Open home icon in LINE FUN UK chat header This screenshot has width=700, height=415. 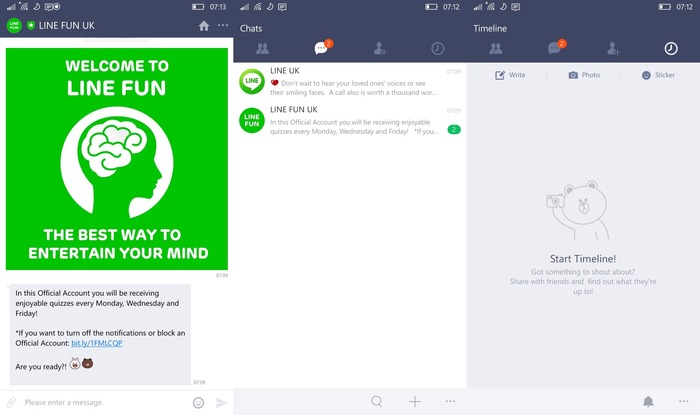coord(204,26)
